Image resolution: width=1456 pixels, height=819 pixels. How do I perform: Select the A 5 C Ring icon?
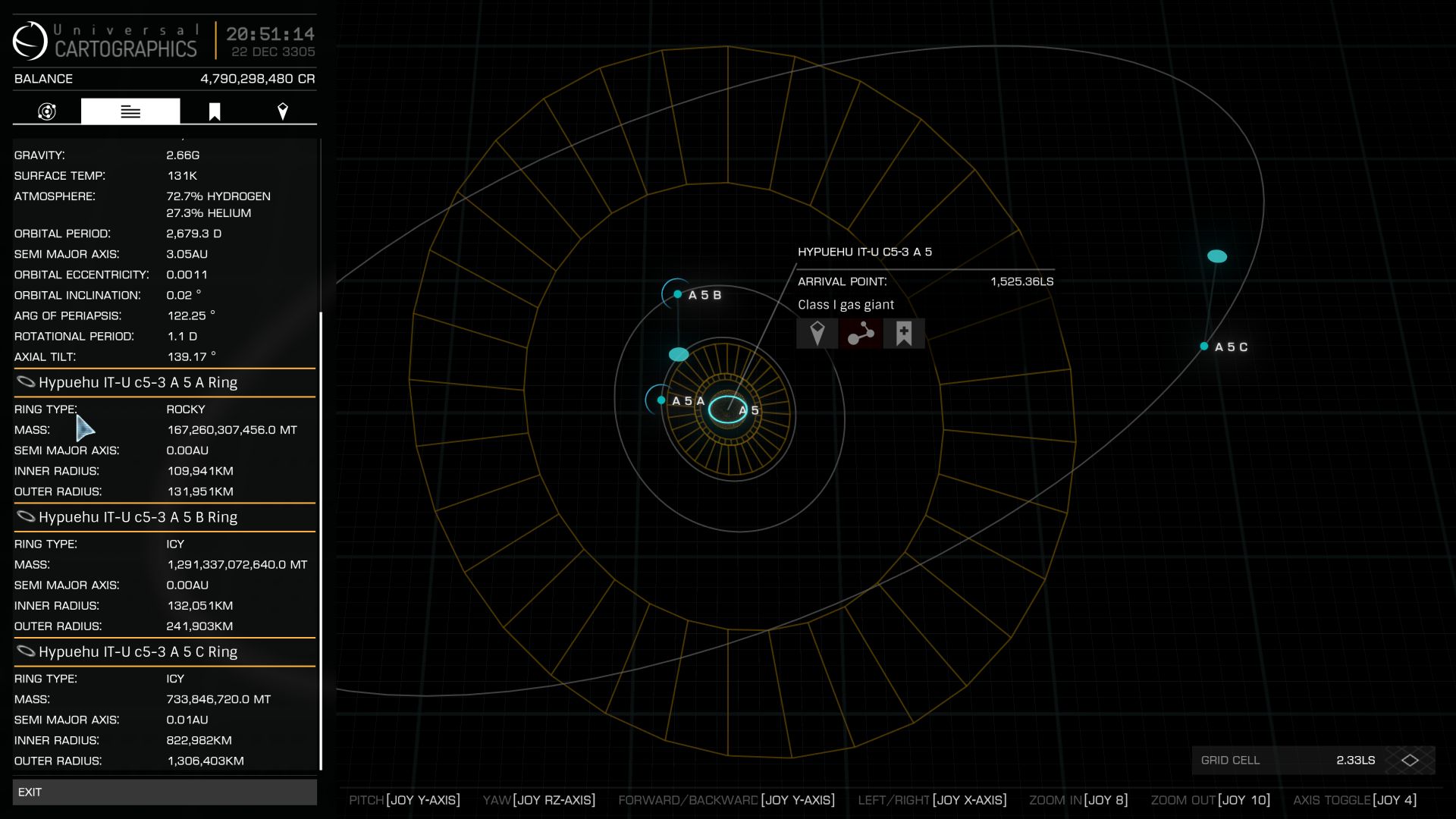[x=26, y=651]
